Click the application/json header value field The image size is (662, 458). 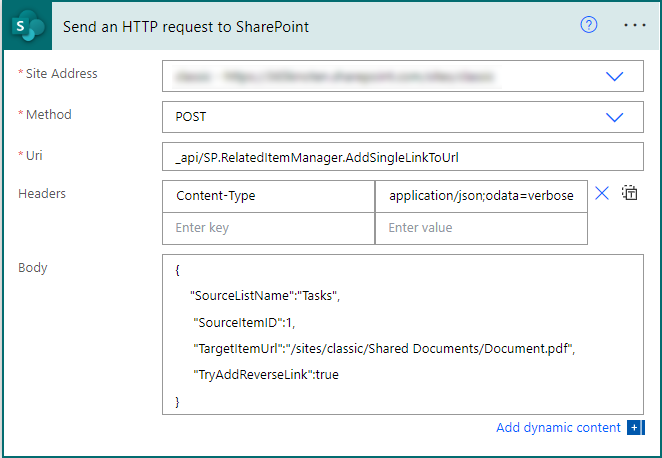pos(481,196)
